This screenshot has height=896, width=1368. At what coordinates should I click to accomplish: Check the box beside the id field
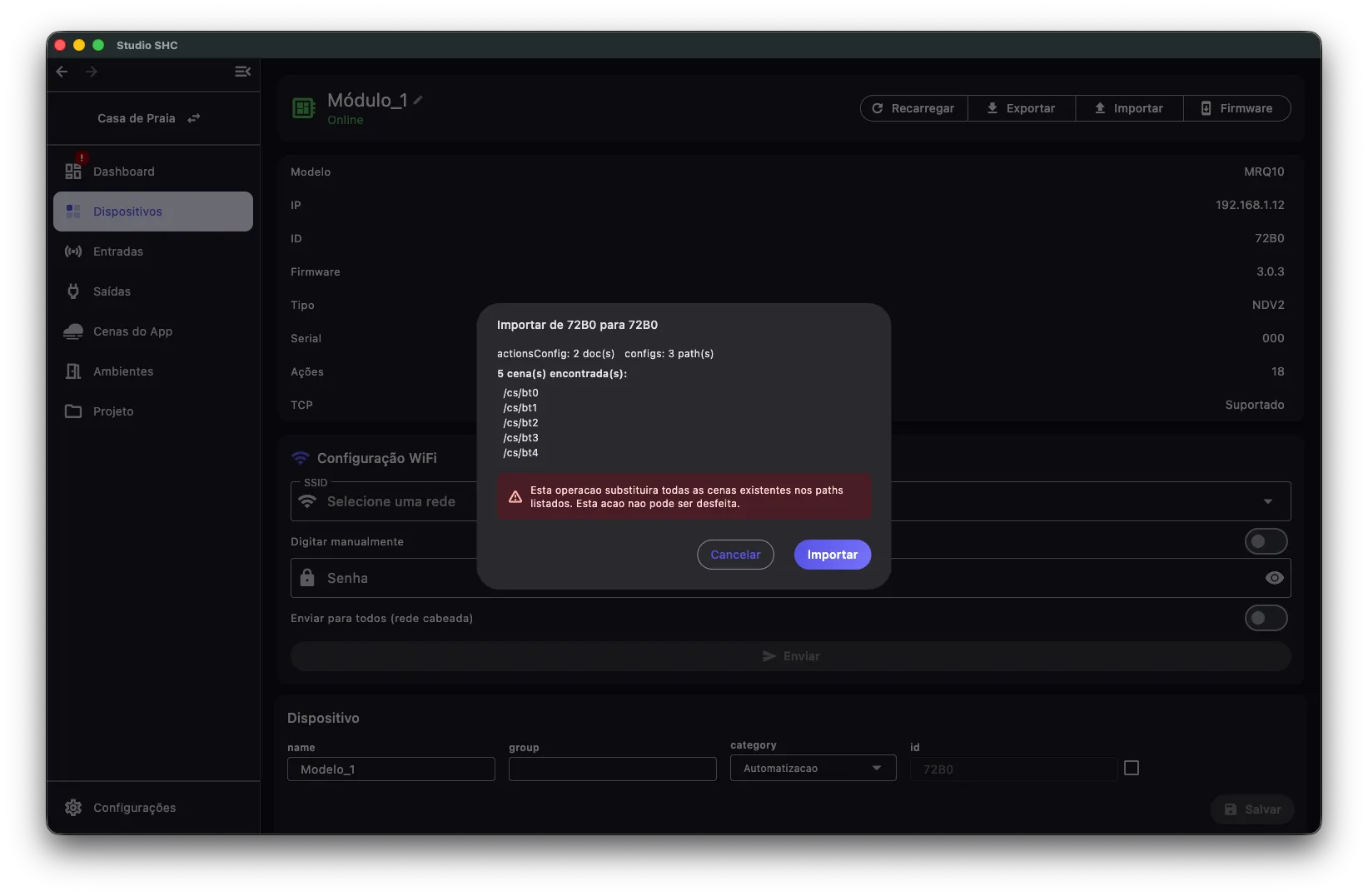1132,768
